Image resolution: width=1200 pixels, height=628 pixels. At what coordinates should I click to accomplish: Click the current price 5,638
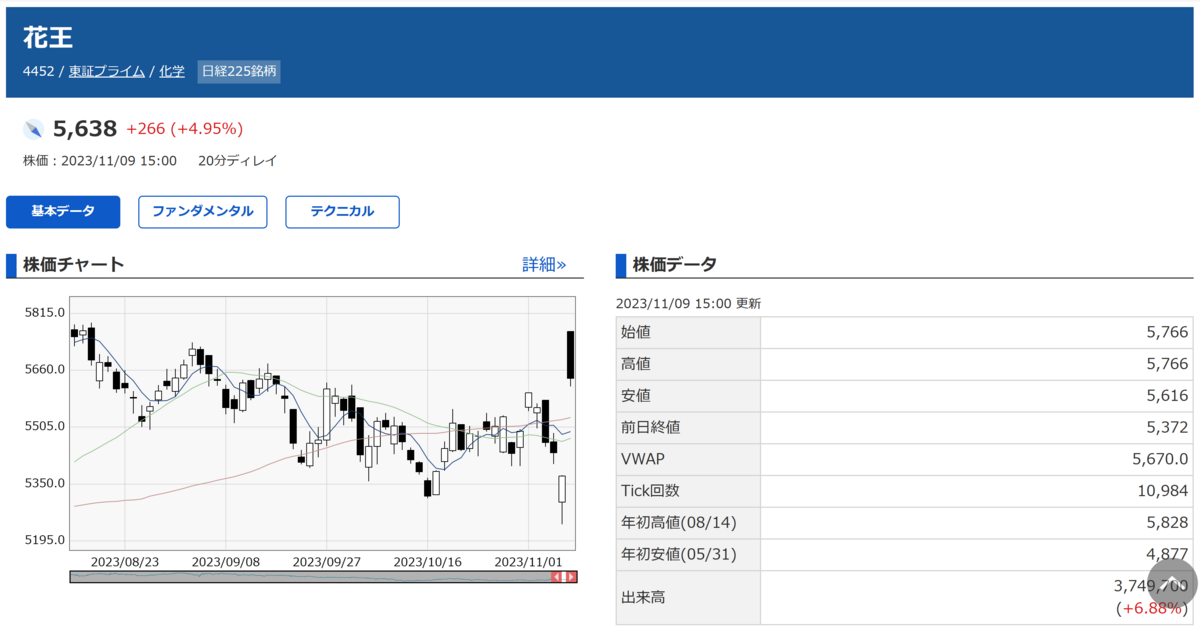[x=85, y=129]
